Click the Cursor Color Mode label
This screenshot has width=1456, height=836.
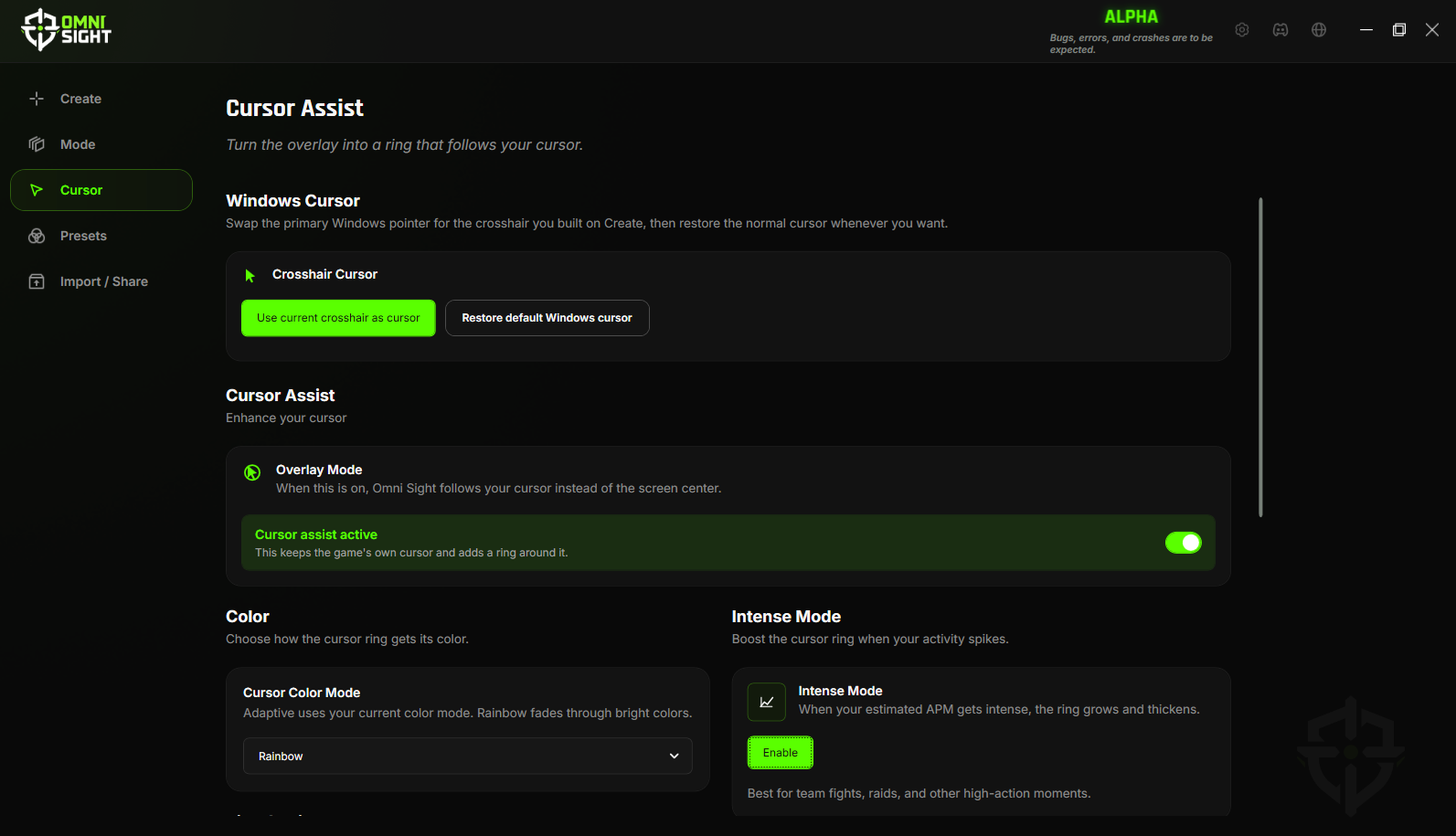point(302,693)
